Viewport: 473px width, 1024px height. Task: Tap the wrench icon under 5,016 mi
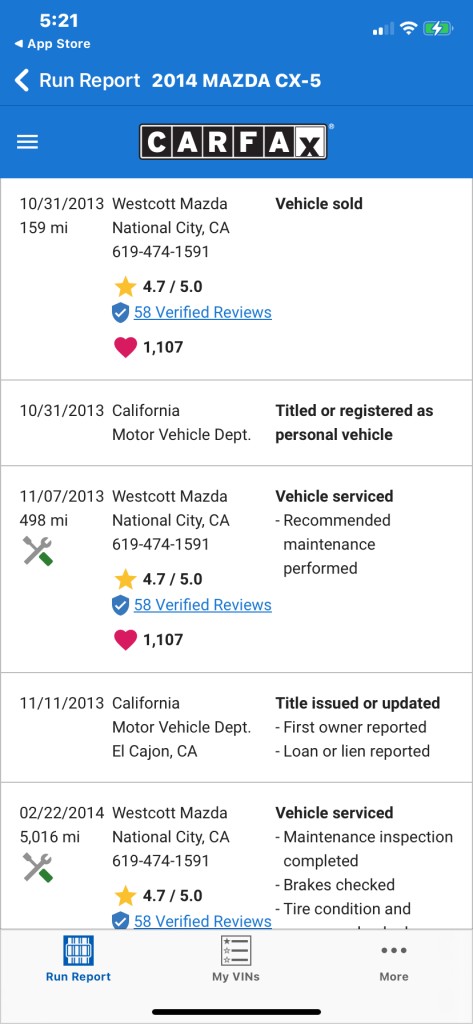click(37, 867)
